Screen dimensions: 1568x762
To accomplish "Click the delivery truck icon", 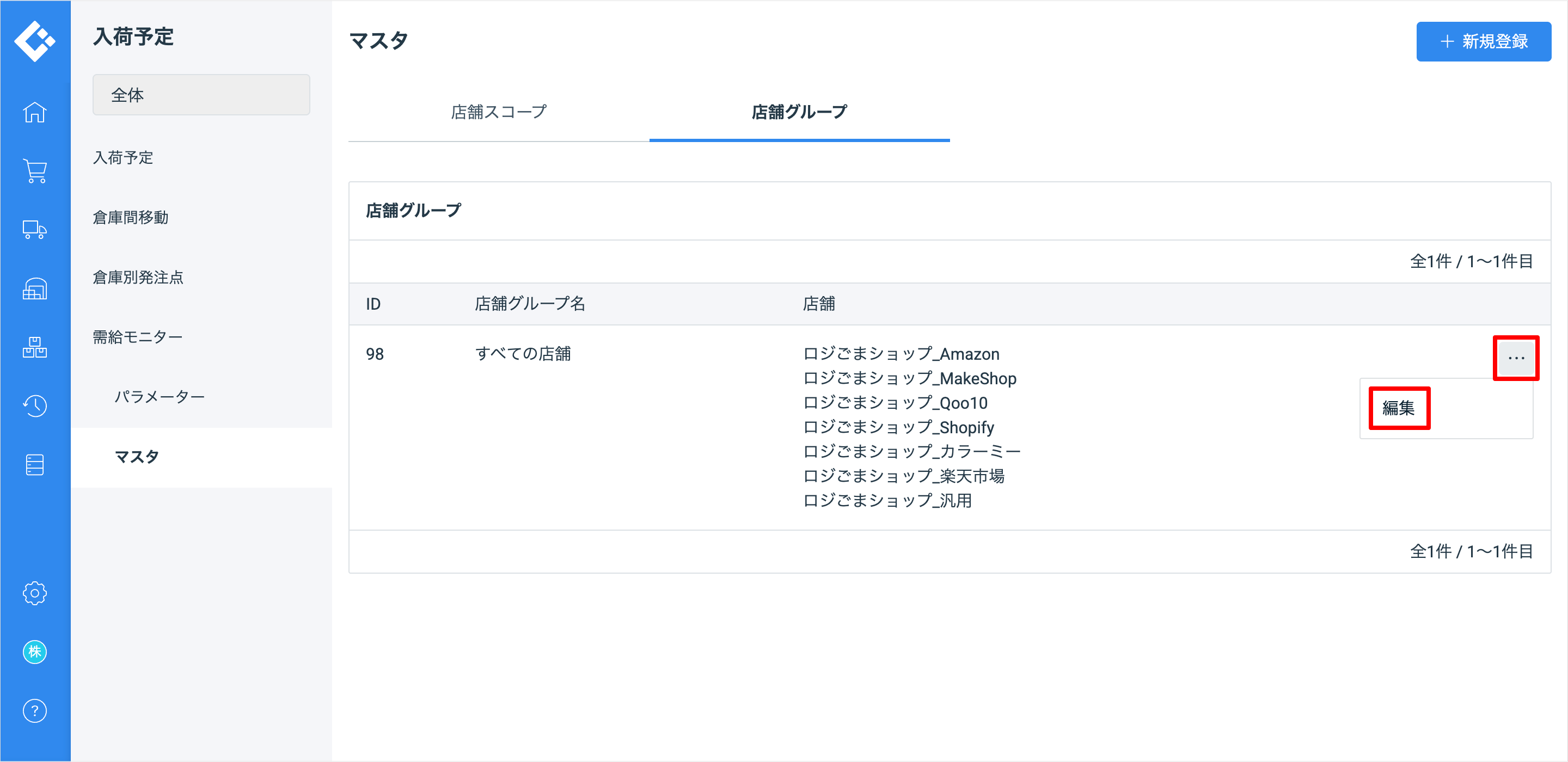I will (35, 230).
